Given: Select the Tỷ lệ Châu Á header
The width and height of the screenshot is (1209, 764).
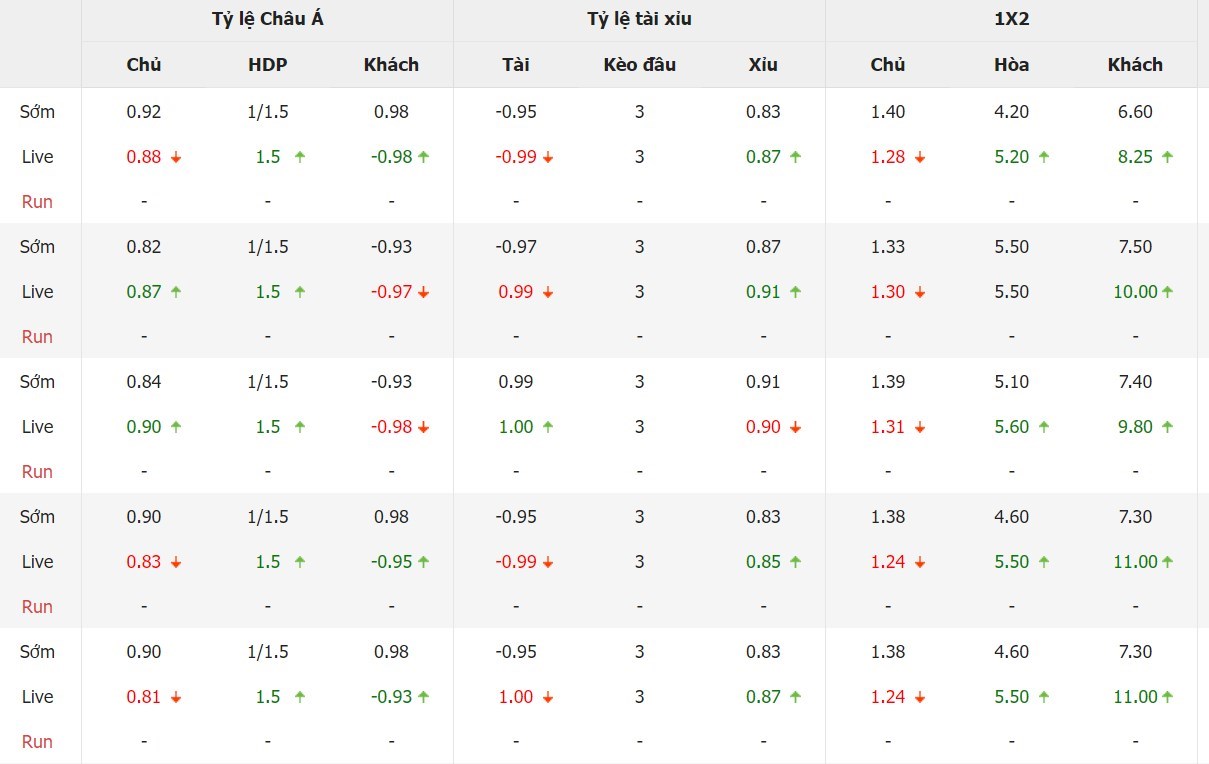Looking at the screenshot, I should point(267,20).
